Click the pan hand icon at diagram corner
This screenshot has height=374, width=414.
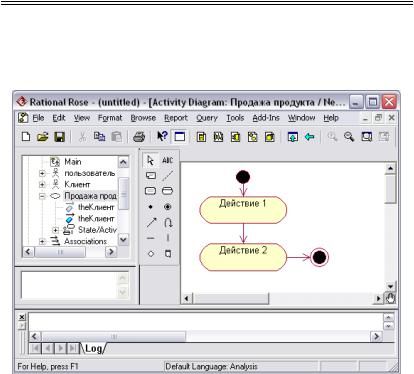tap(390, 298)
